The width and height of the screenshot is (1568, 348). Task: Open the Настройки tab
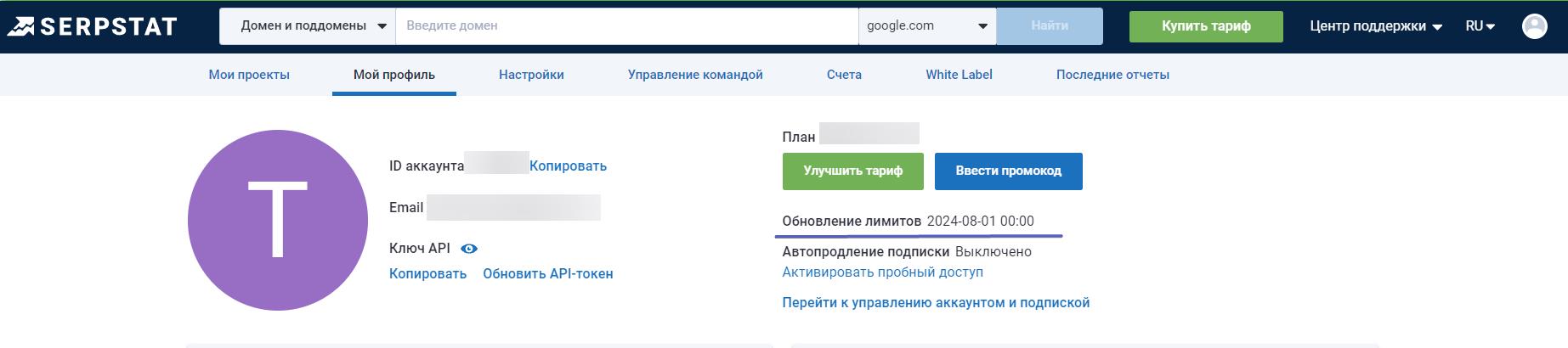tap(531, 75)
